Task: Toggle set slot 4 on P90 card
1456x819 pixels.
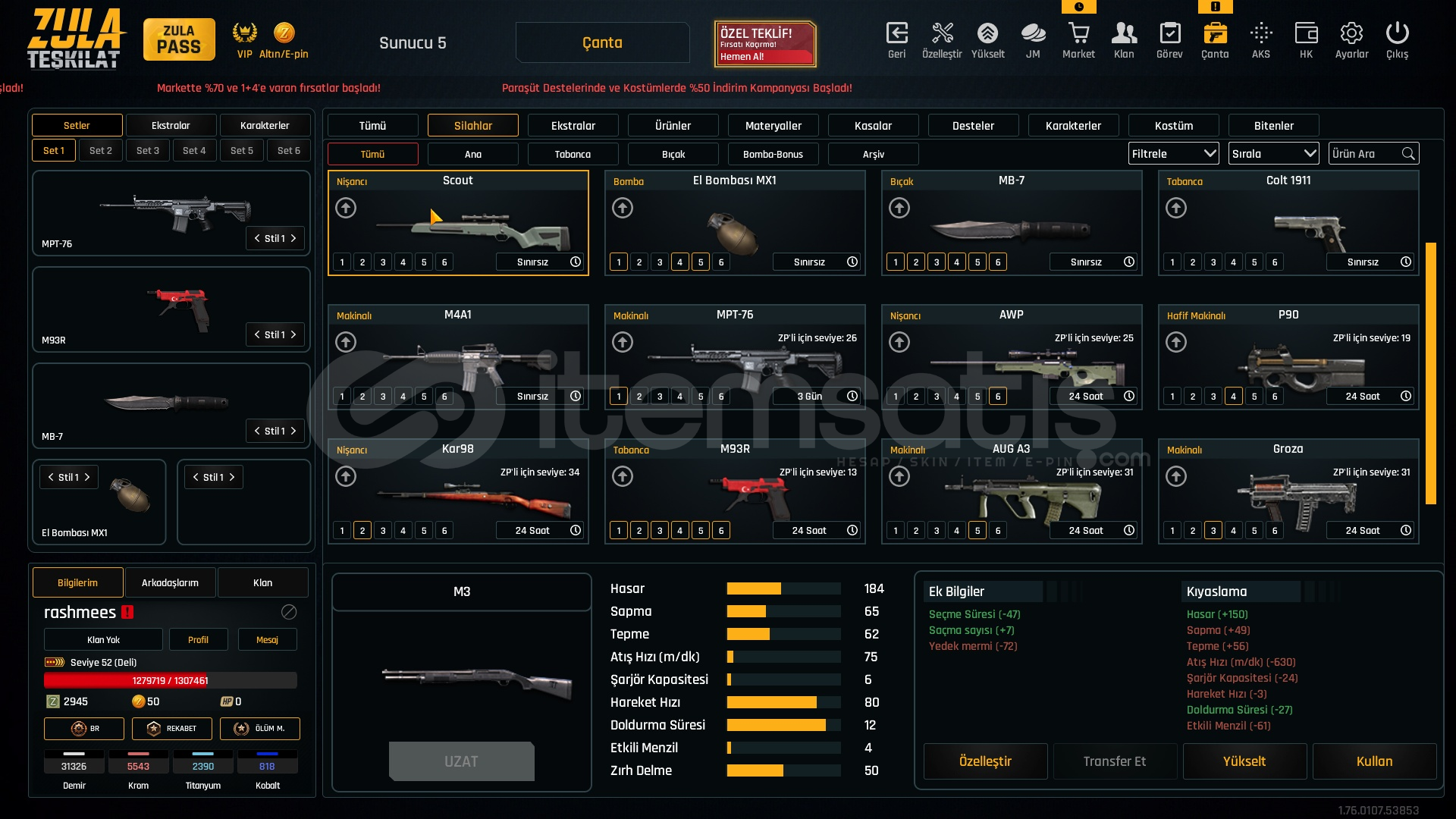Action: 1234,397
